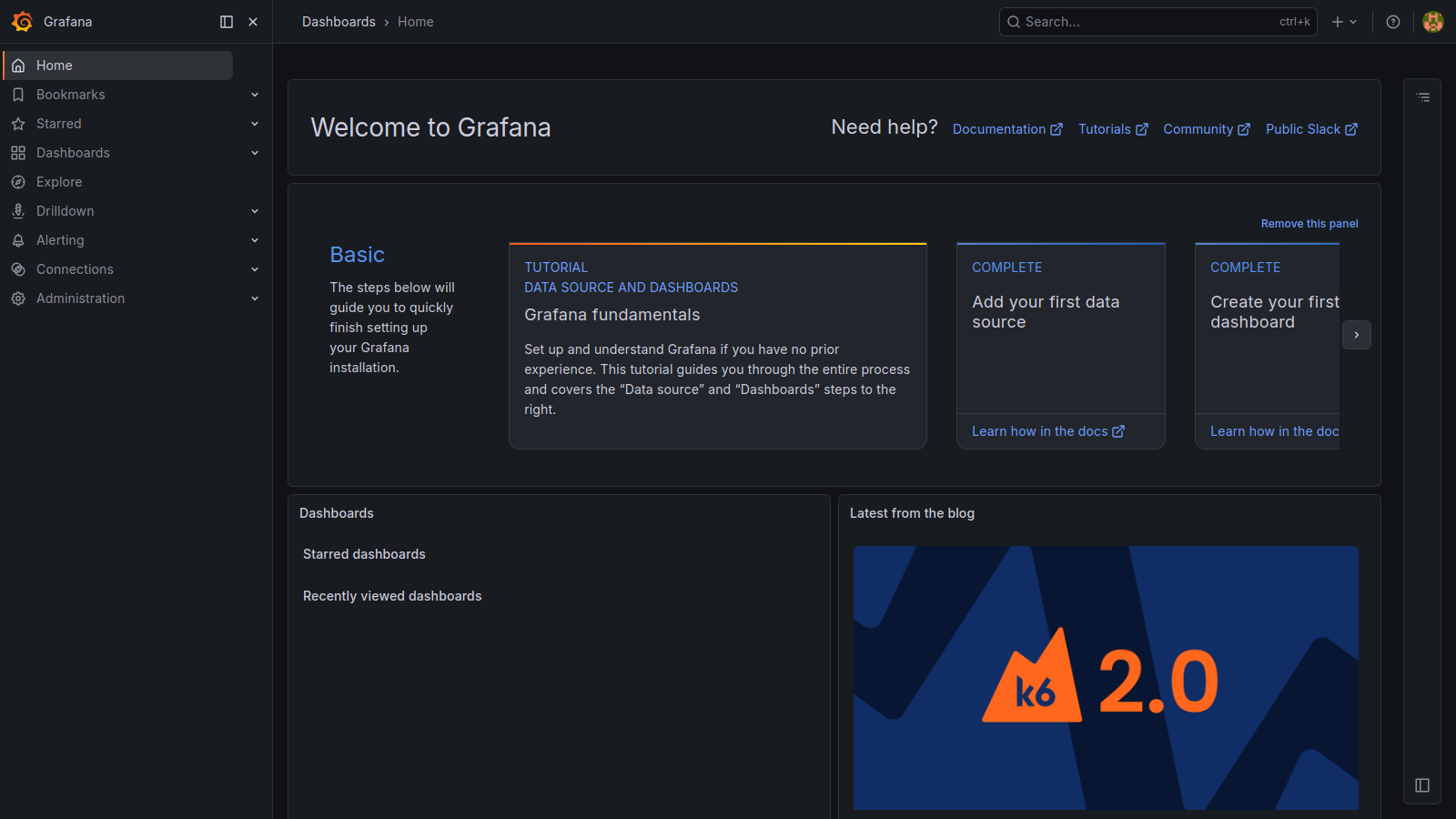Open Learn how in the docs for data source
This screenshot has width=1456, height=819.
tap(1048, 431)
